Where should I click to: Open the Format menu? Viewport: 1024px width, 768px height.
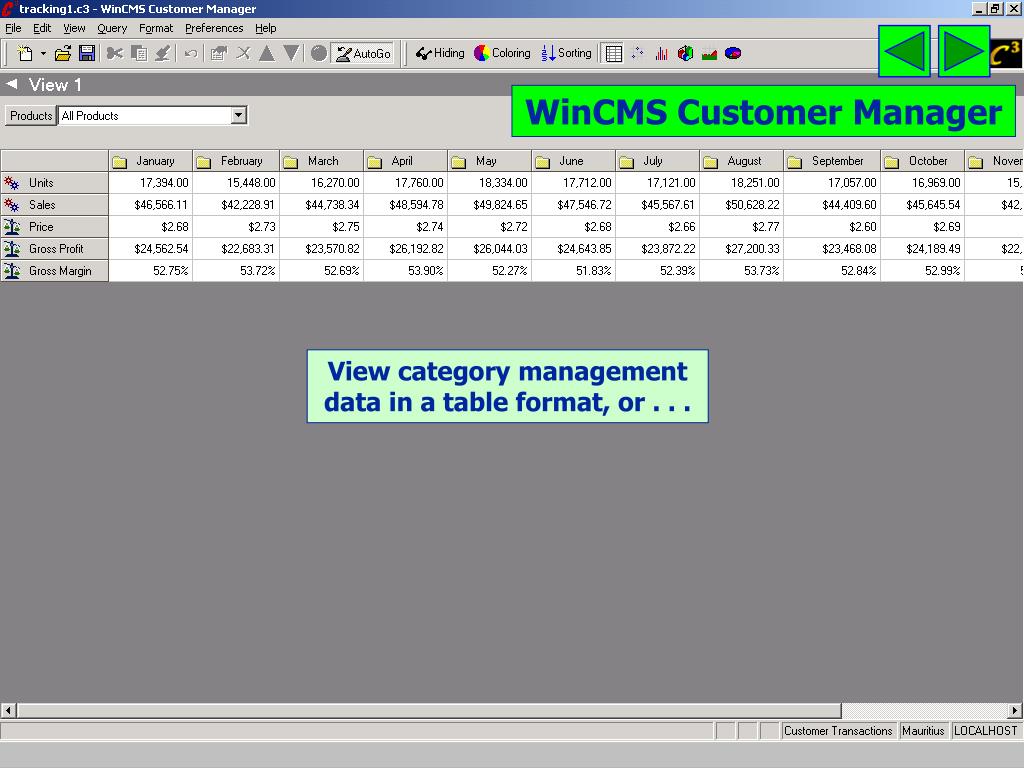click(156, 28)
